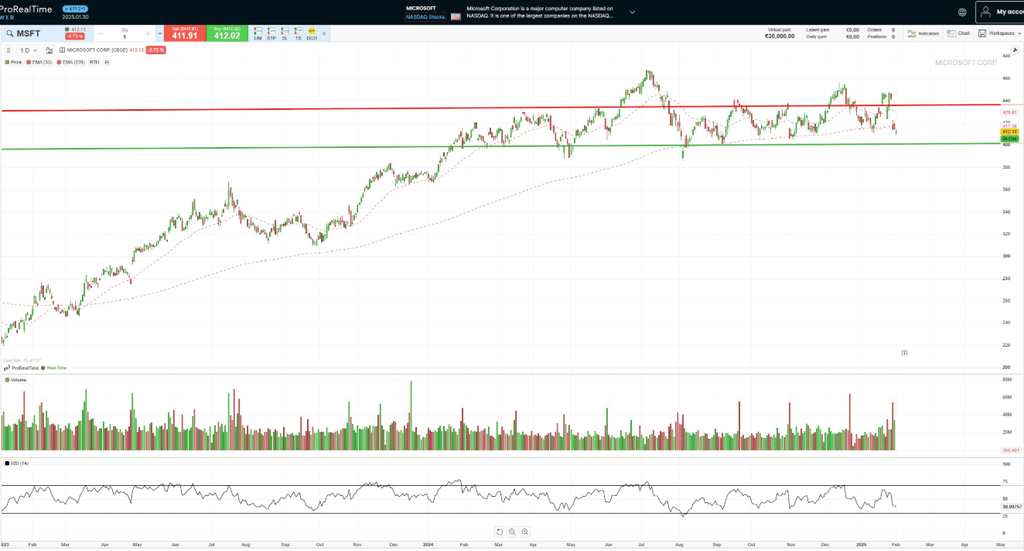Open the Chart settings button
Image resolution: width=1024 pixels, height=551 pixels.
tap(958, 33)
